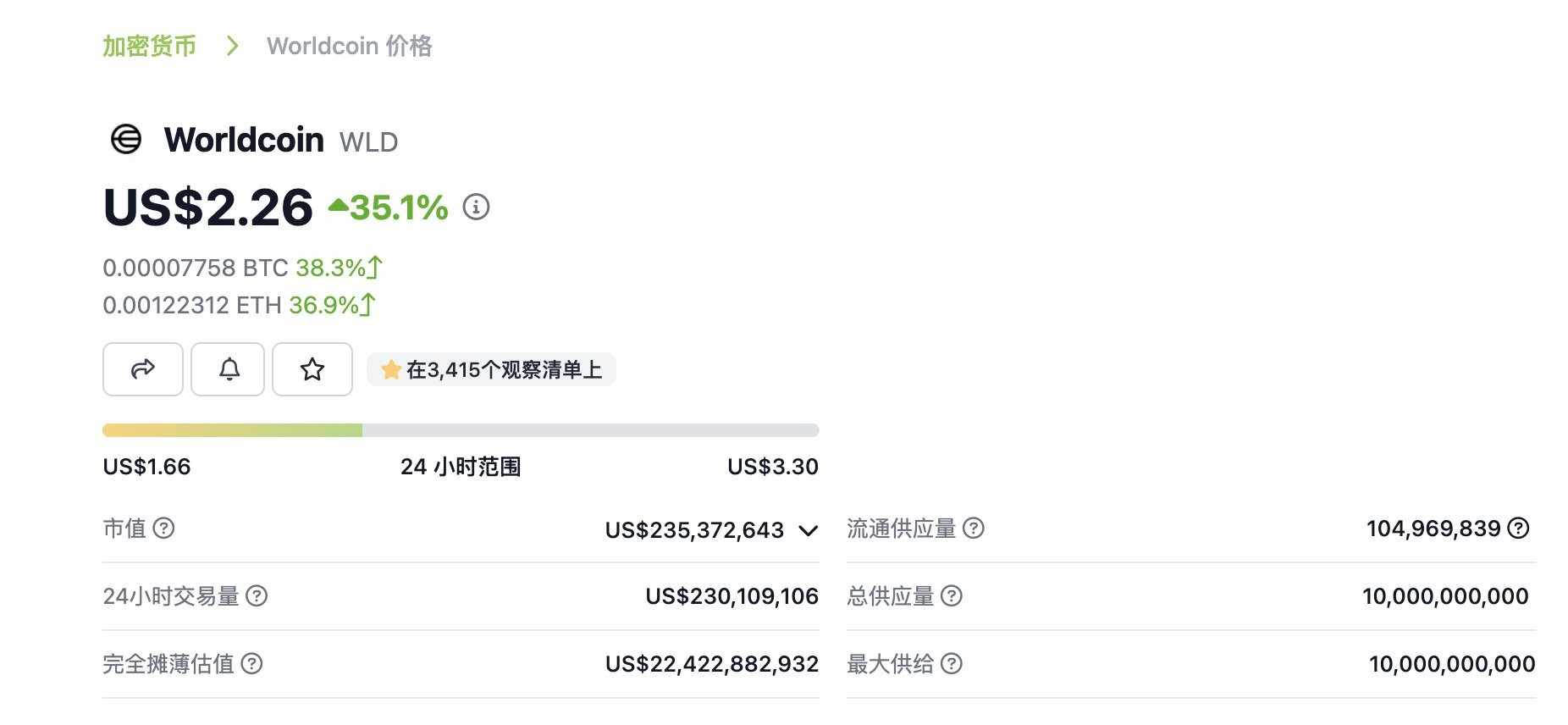Screen dimensions: 1568x725
Task: Click the info circle next to 104,969,839
Action: 1517,529
